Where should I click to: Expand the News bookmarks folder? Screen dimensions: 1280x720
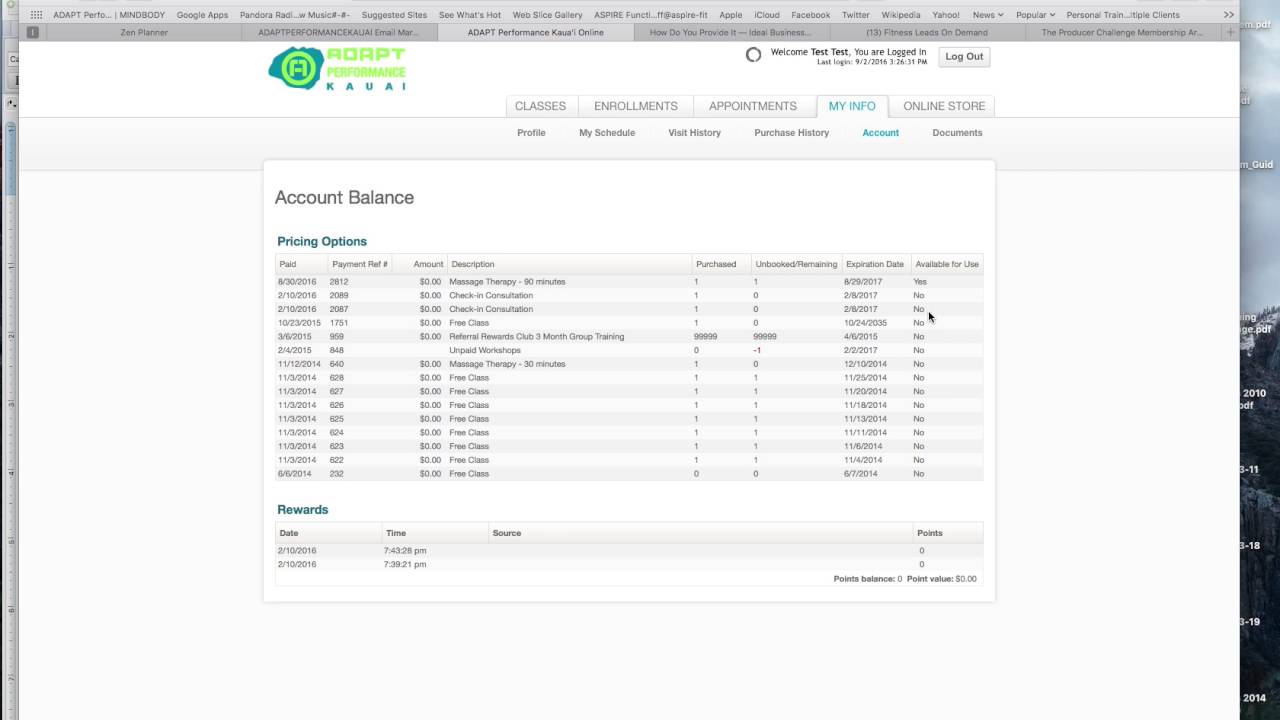pos(987,15)
